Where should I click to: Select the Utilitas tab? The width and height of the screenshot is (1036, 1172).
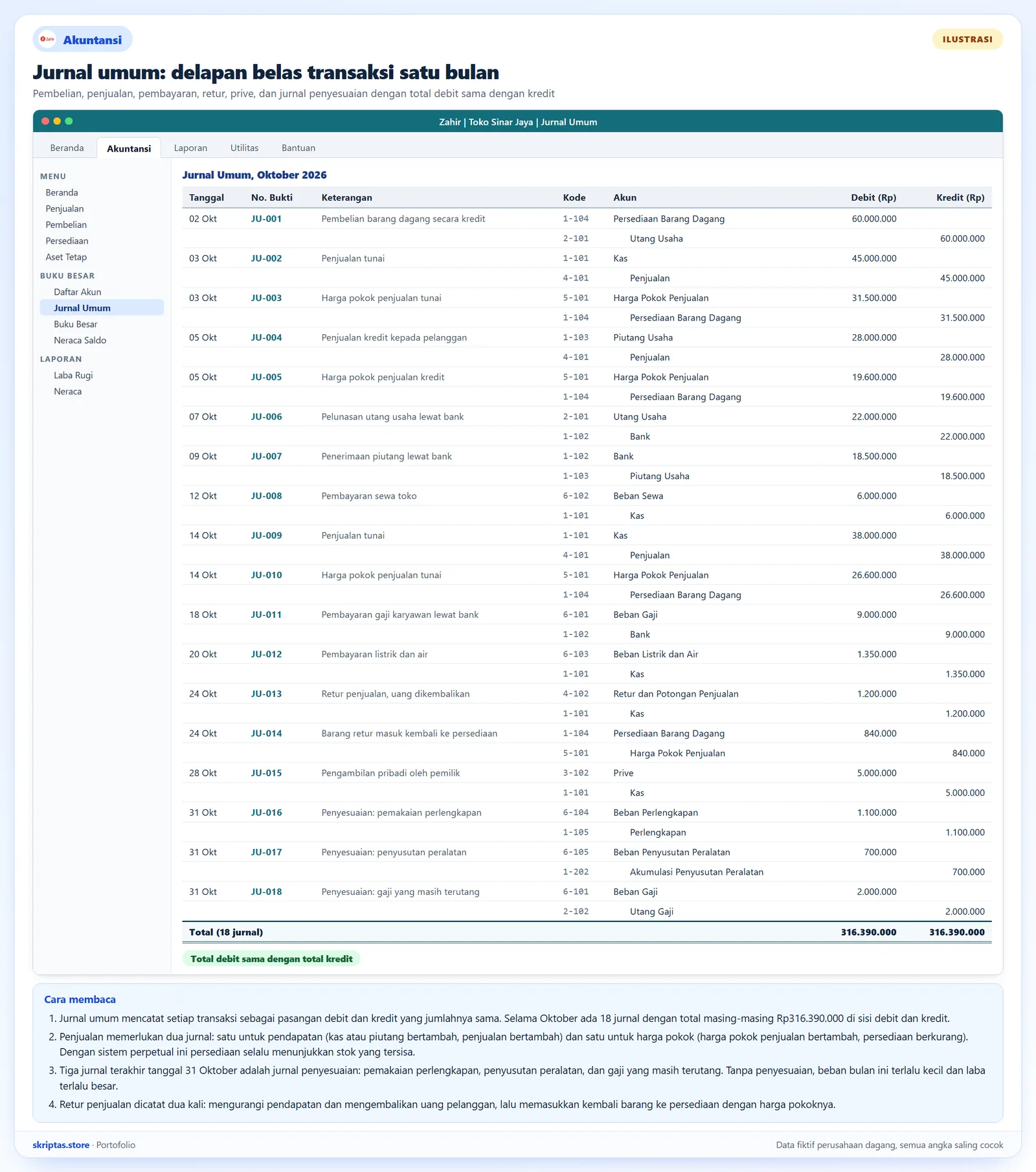point(244,148)
